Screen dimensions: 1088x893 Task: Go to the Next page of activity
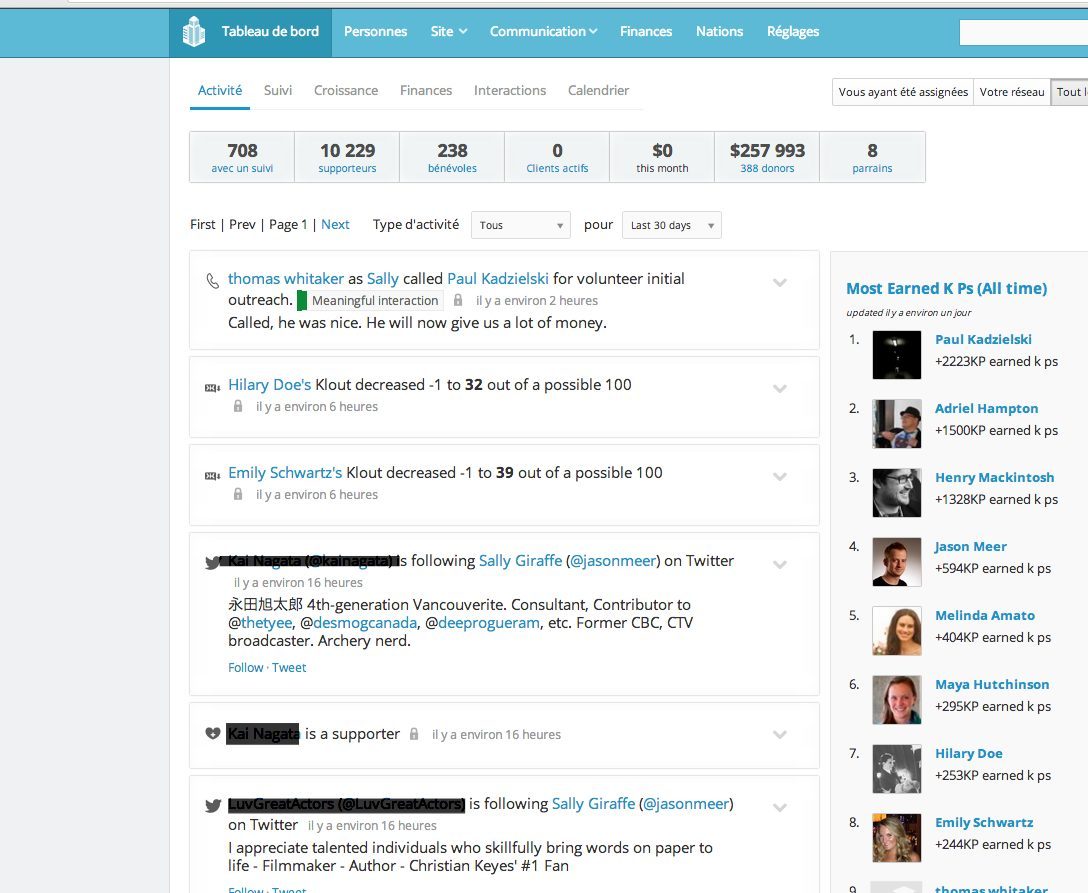(335, 224)
